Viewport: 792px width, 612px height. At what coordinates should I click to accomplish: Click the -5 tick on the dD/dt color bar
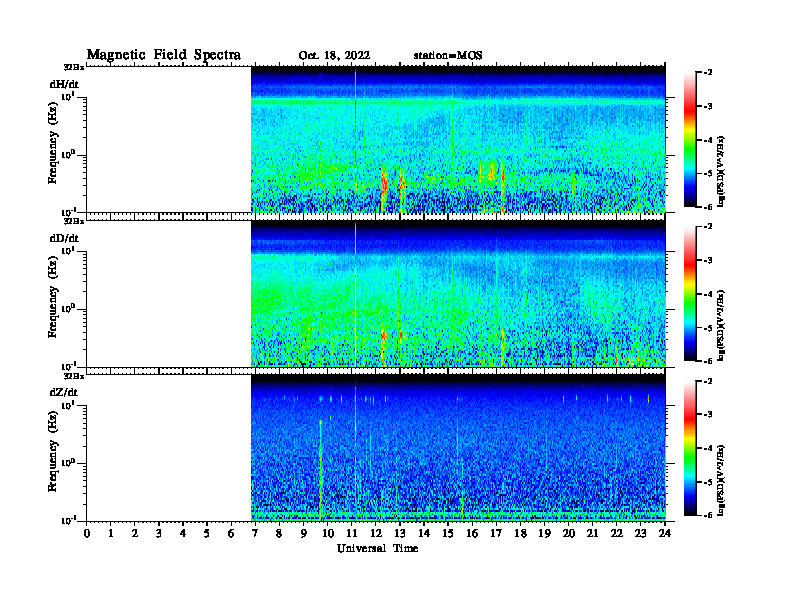[707, 328]
